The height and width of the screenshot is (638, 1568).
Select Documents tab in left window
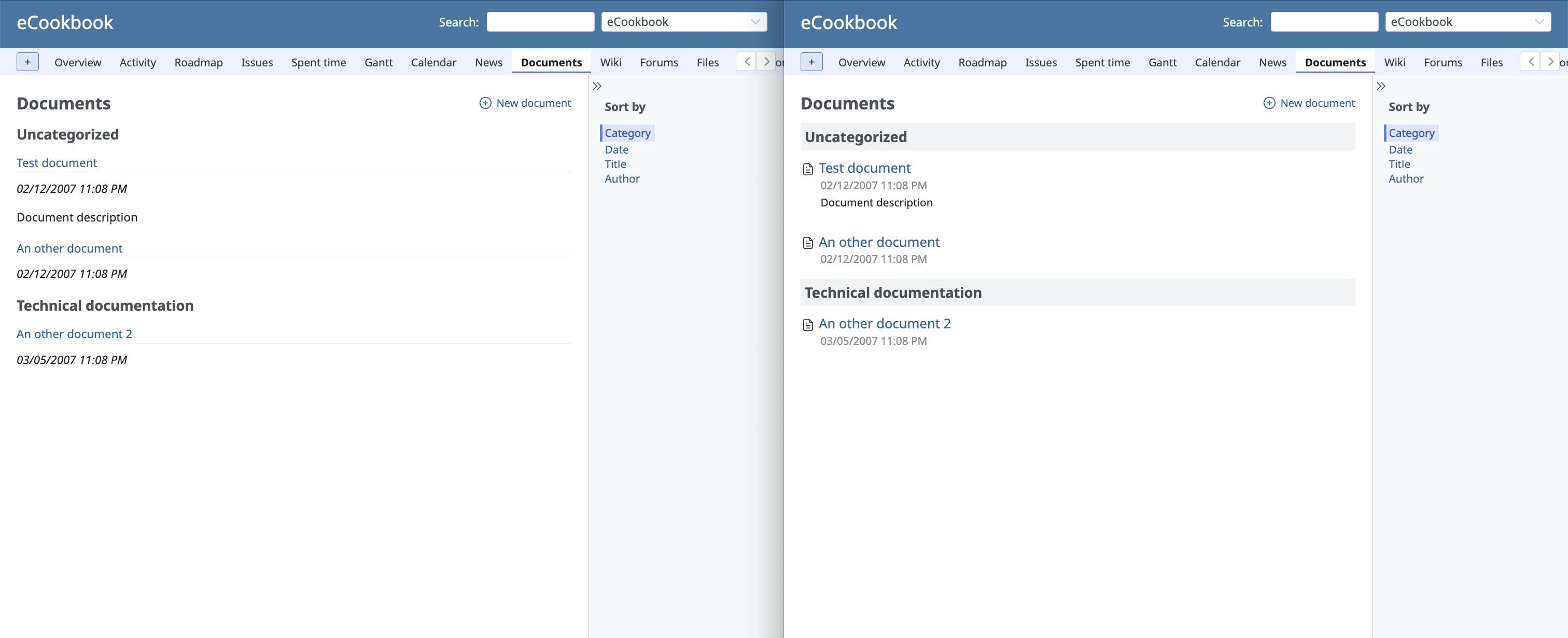click(552, 62)
